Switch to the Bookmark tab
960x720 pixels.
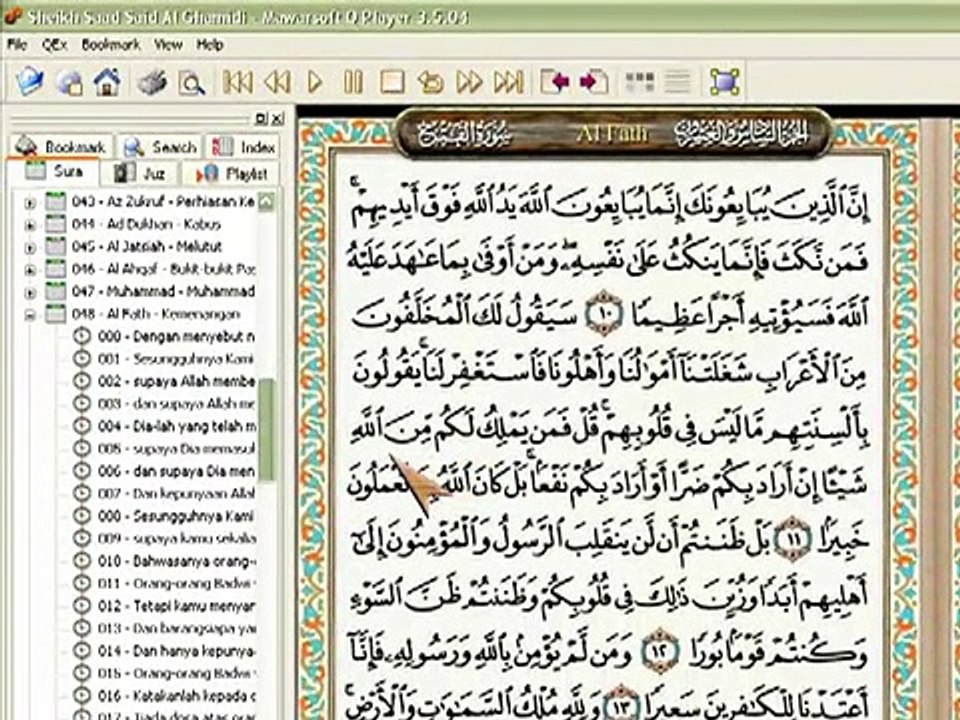coord(61,147)
